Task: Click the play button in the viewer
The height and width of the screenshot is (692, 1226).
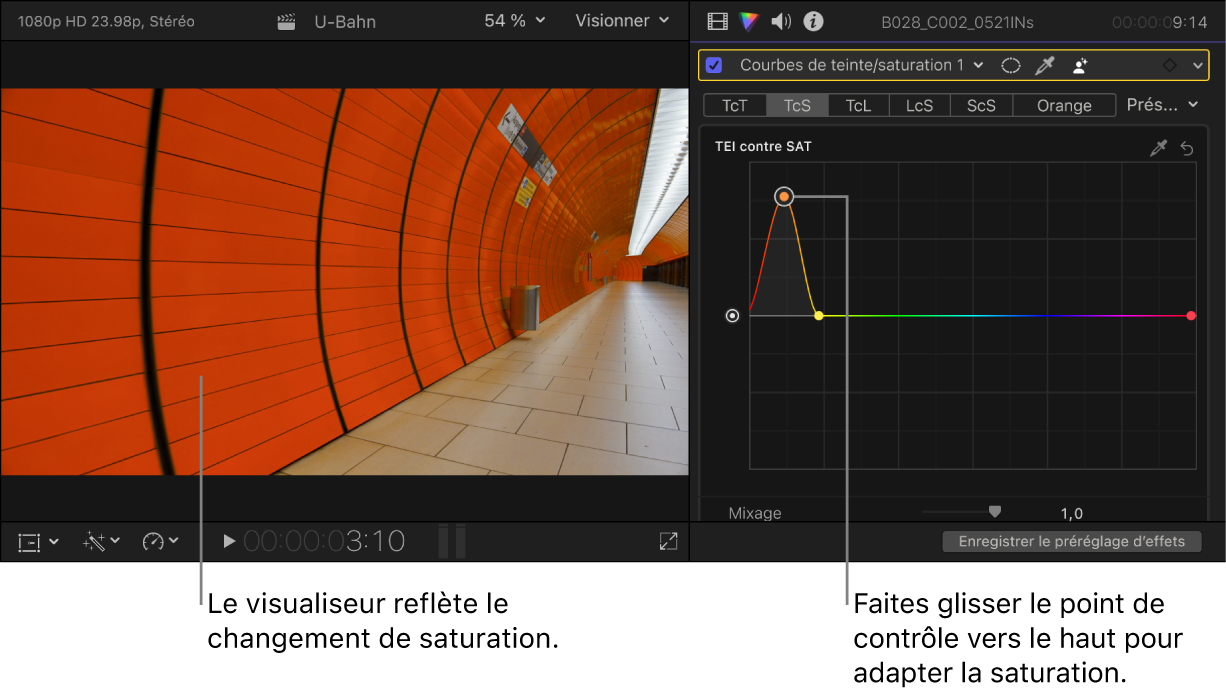Action: tap(229, 541)
